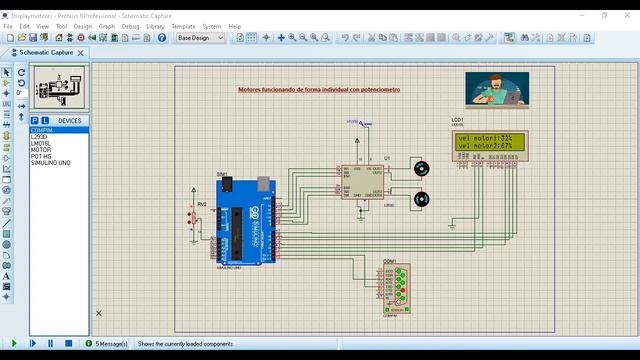Select the Junction Dot mode tool

tap(6, 93)
